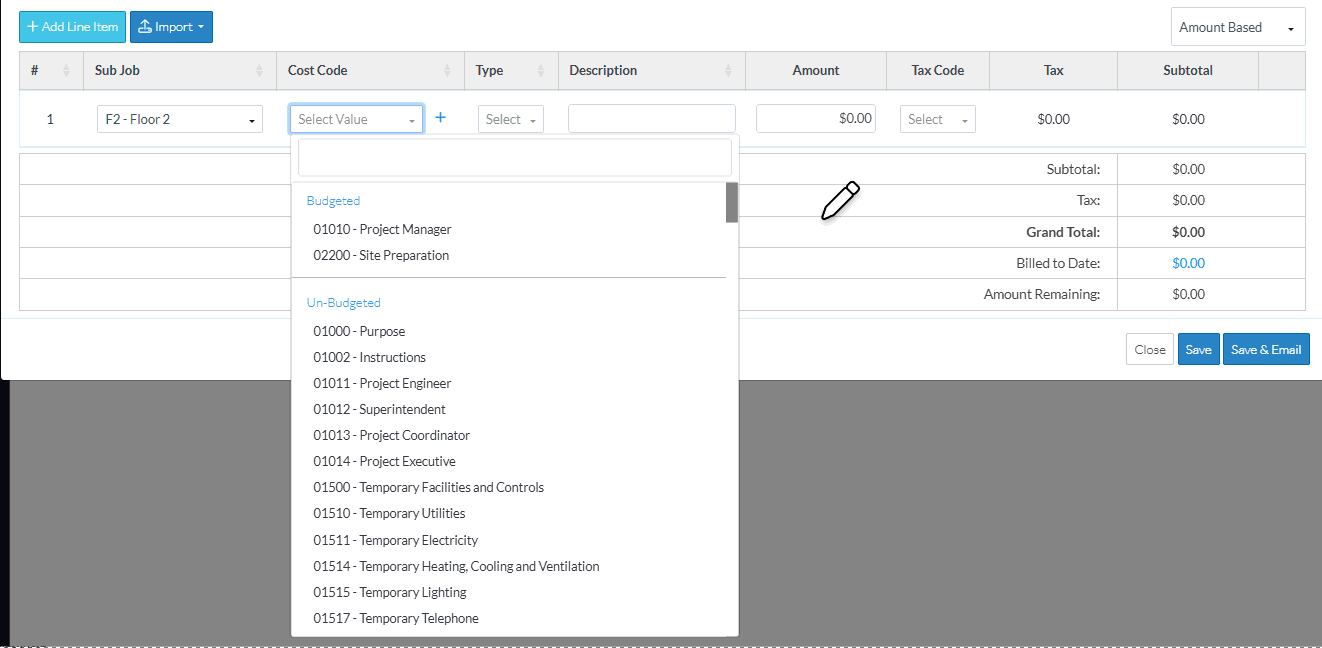
Task: Pick 01012 - Superintendent from list
Action: point(379,409)
